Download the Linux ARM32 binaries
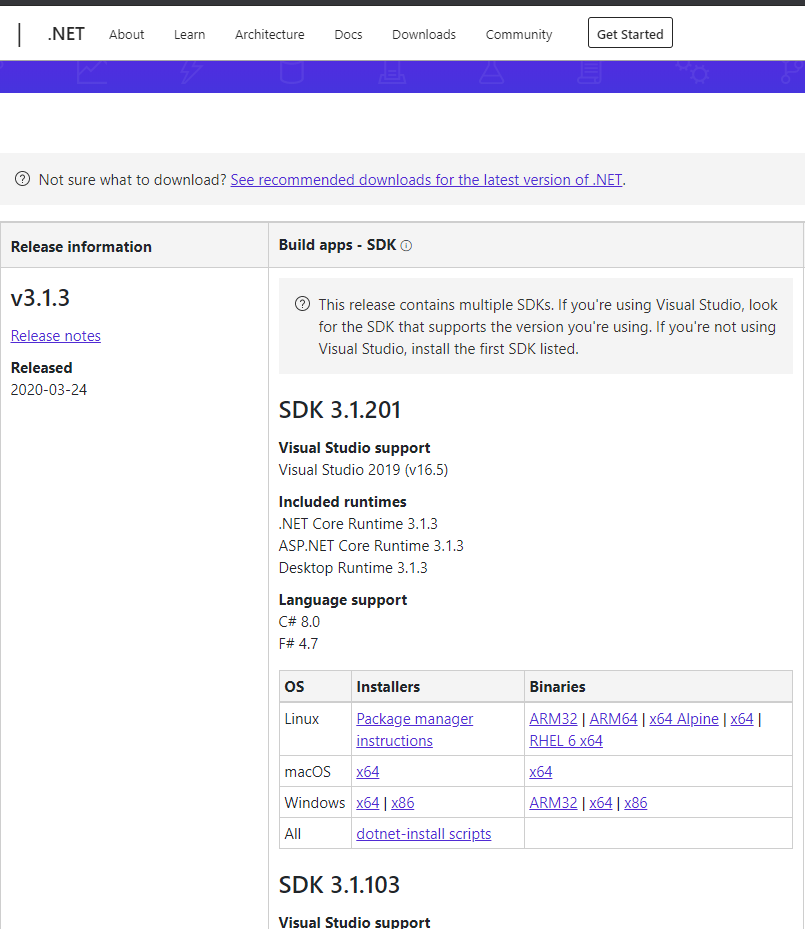Image resolution: width=805 pixels, height=929 pixels. [x=553, y=719]
